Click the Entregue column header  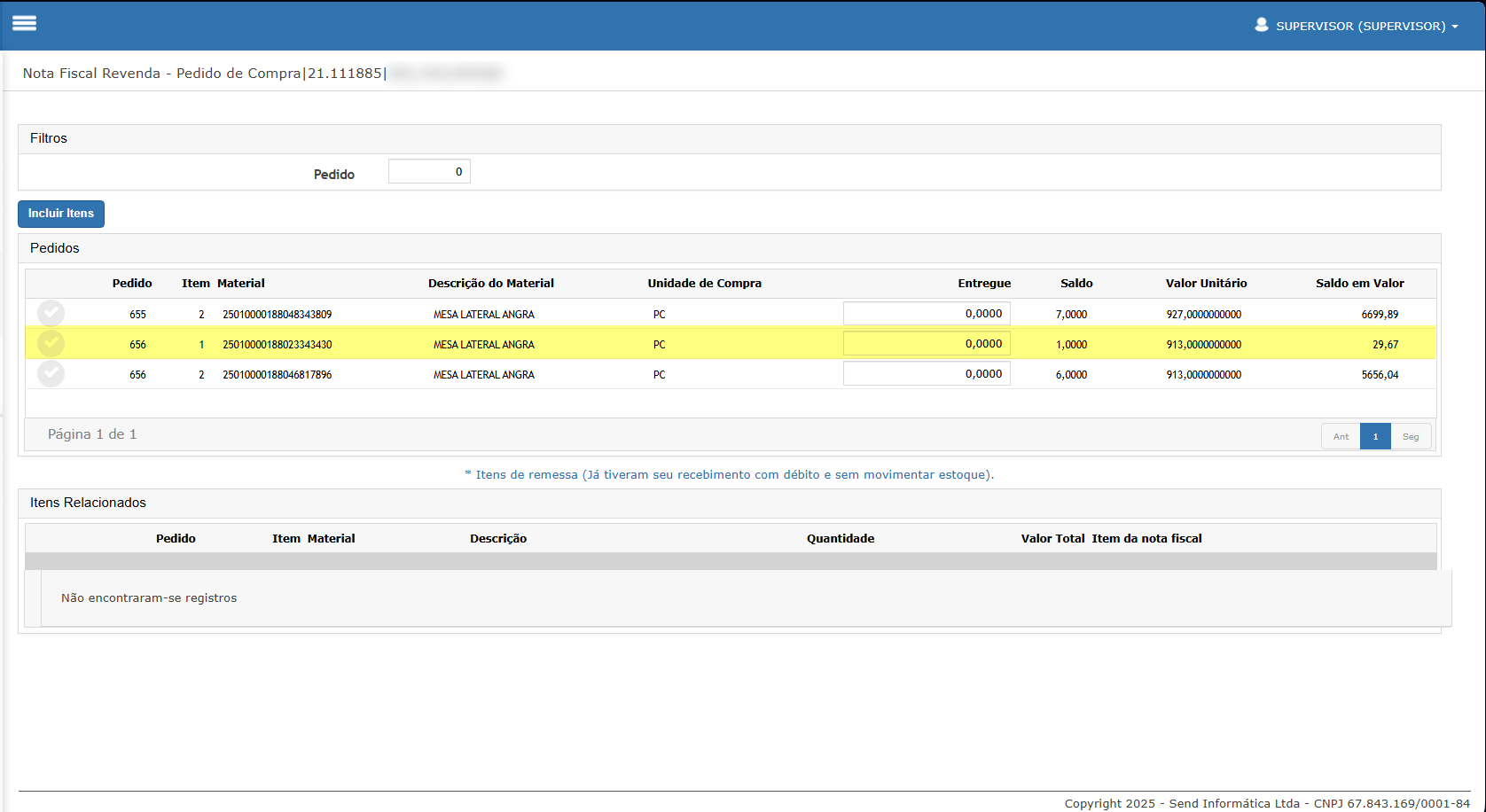tap(984, 284)
